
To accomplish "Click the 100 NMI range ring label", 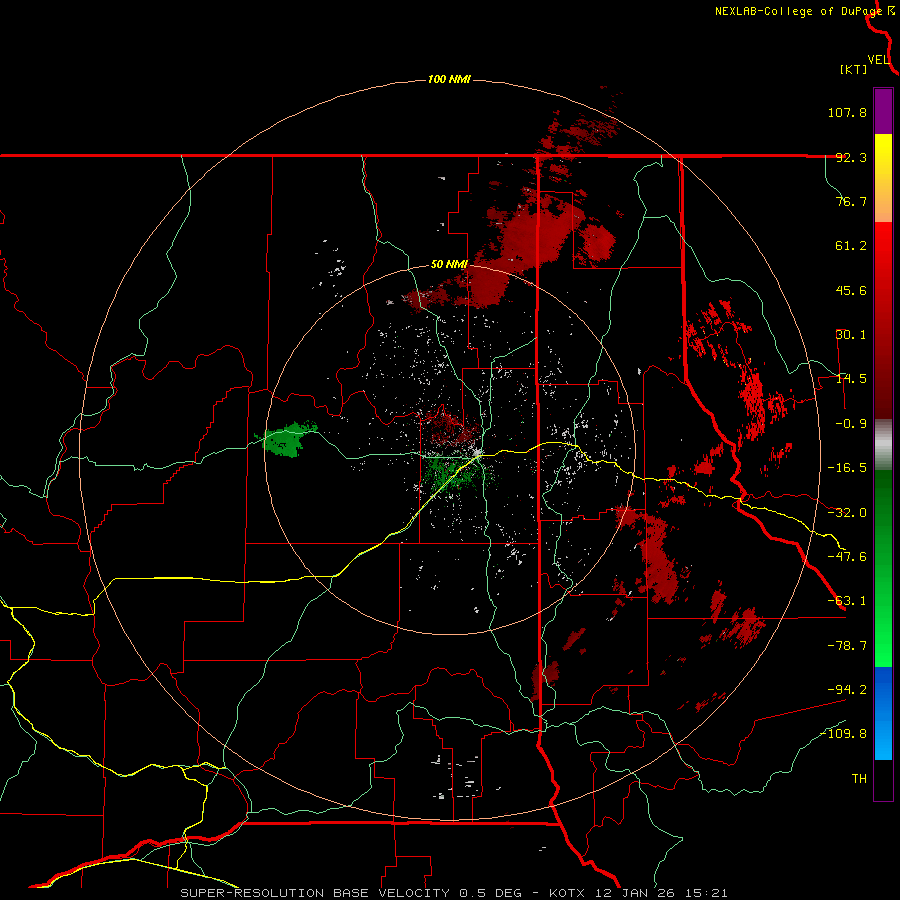I will 449,79.
